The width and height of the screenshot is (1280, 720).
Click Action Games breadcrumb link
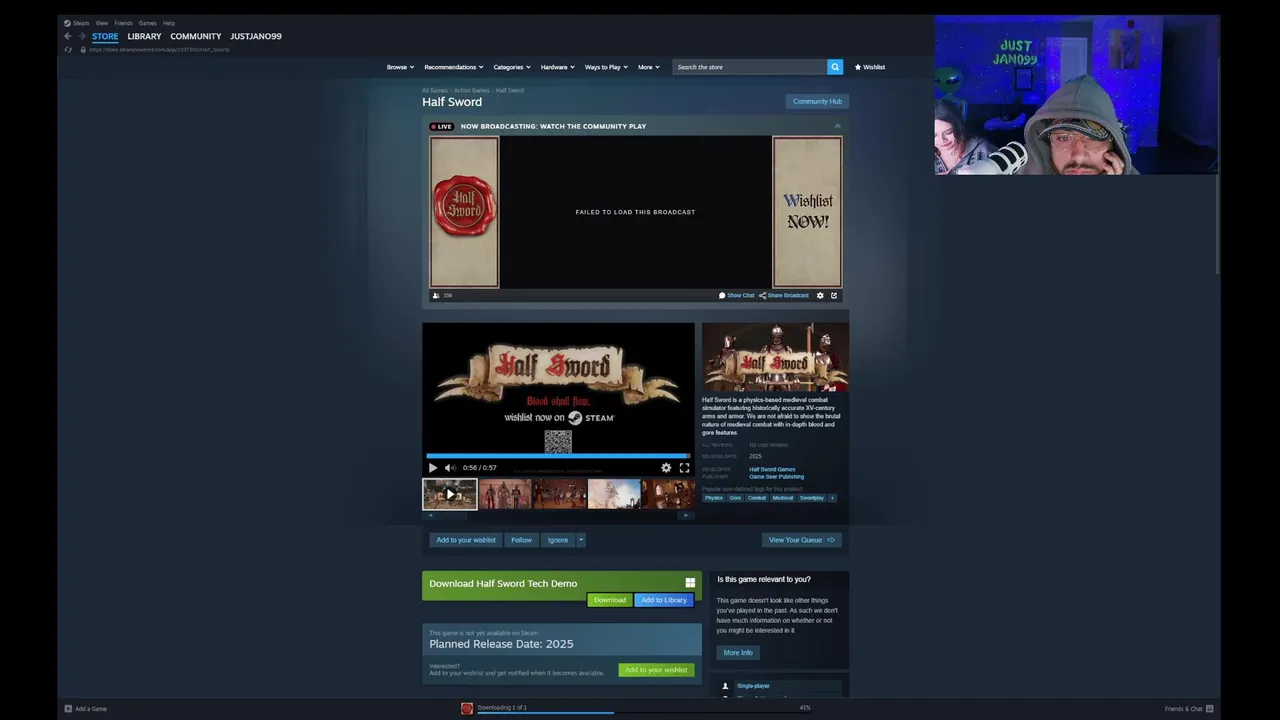(x=472, y=90)
